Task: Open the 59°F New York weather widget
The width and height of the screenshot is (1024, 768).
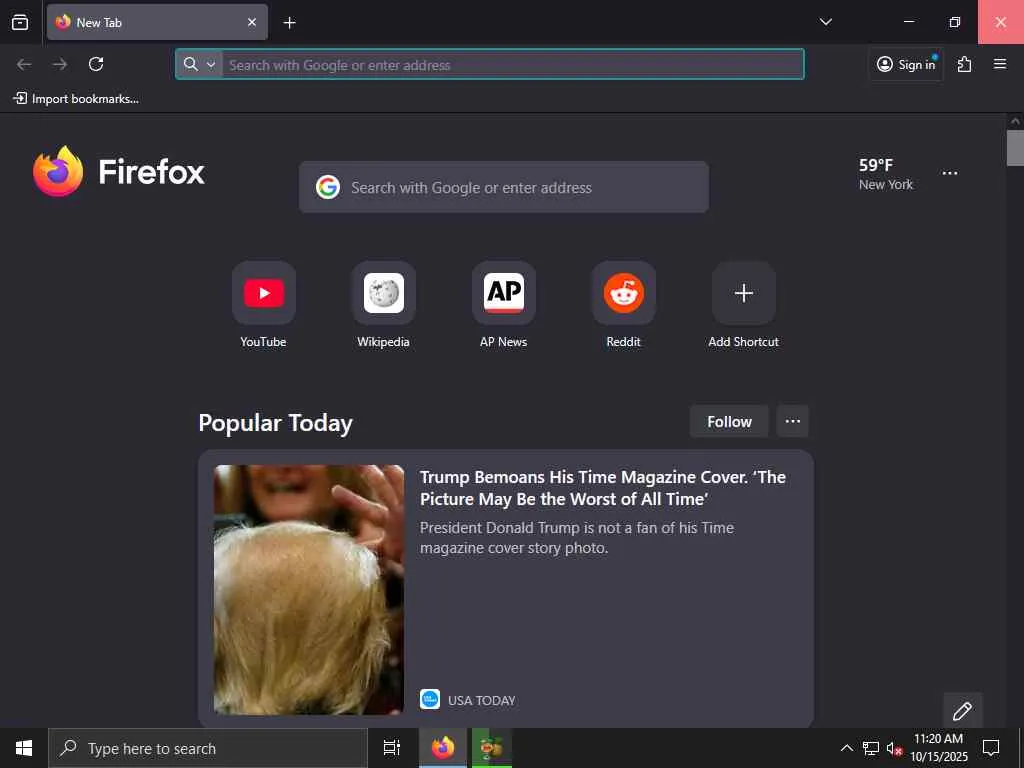Action: pos(886,174)
